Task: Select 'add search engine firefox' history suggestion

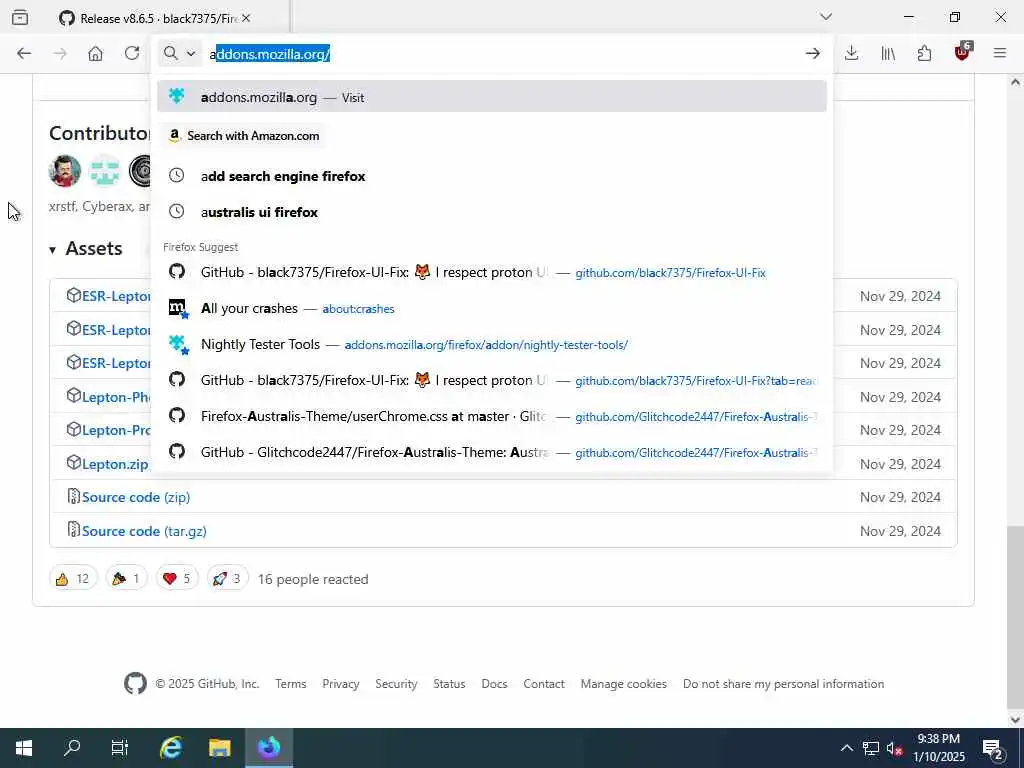Action: tap(492, 176)
